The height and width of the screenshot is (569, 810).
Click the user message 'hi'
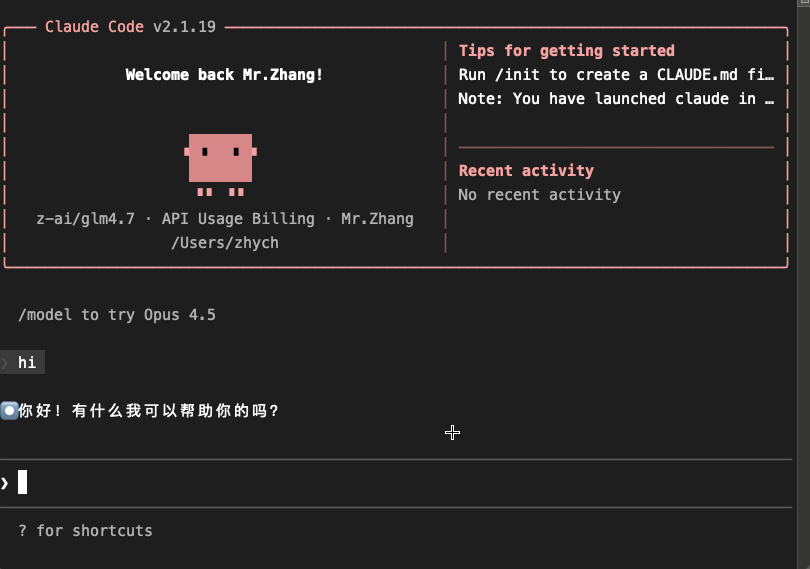[x=27, y=362]
